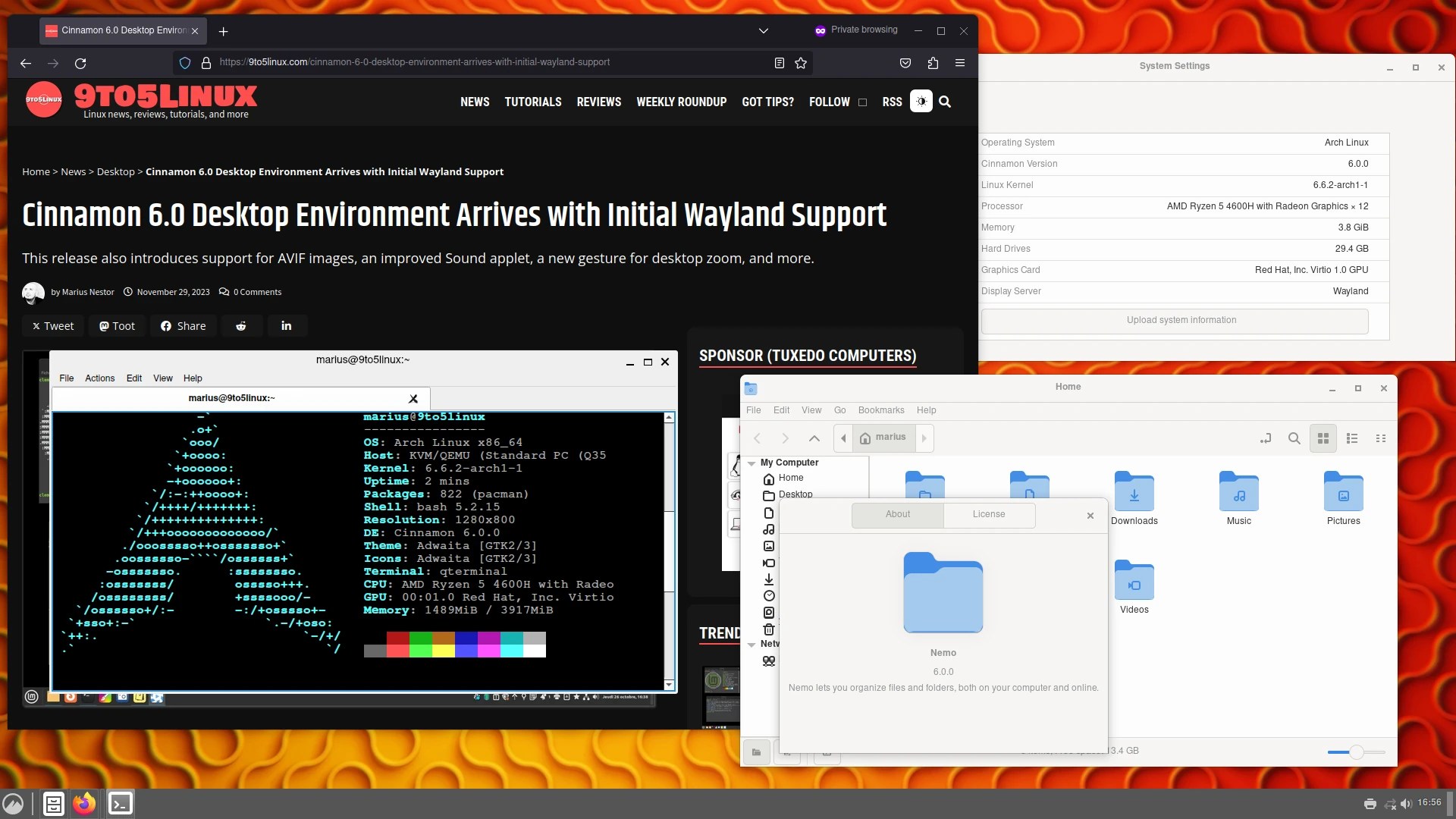Viewport: 1456px width, 819px height.
Task: Open the Desktop breadcrumb link in the article
Action: pyautogui.click(x=115, y=171)
